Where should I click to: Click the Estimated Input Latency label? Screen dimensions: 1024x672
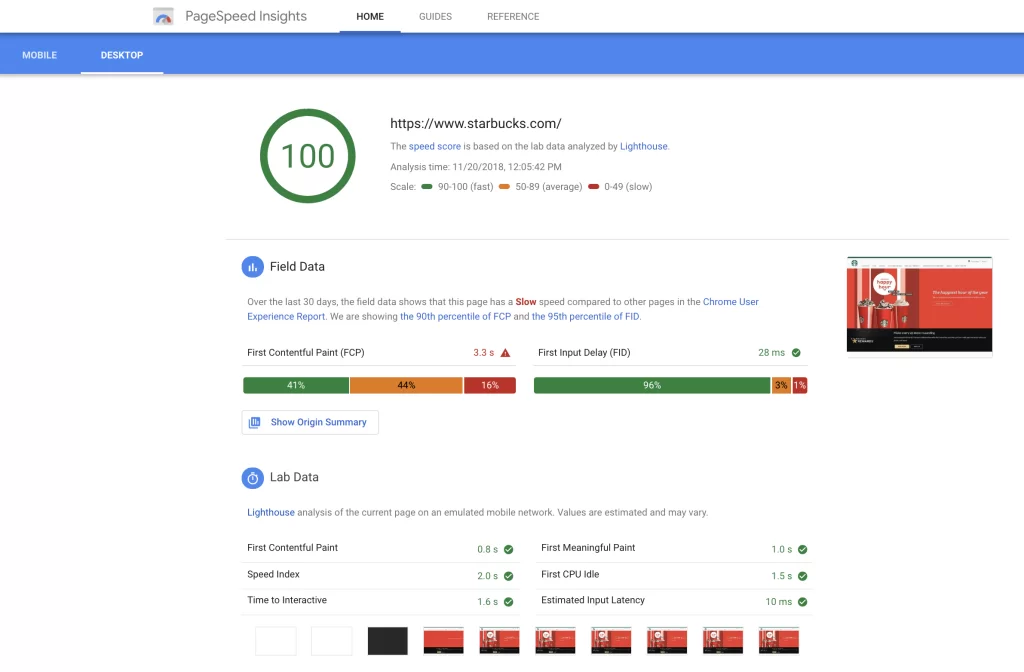point(592,600)
